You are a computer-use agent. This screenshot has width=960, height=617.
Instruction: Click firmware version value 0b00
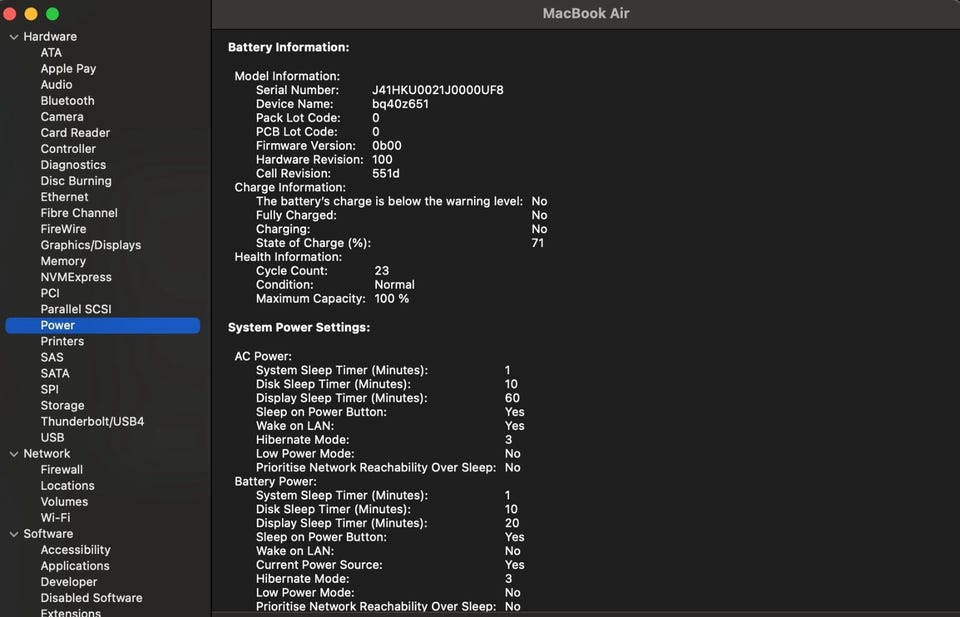[386, 146]
